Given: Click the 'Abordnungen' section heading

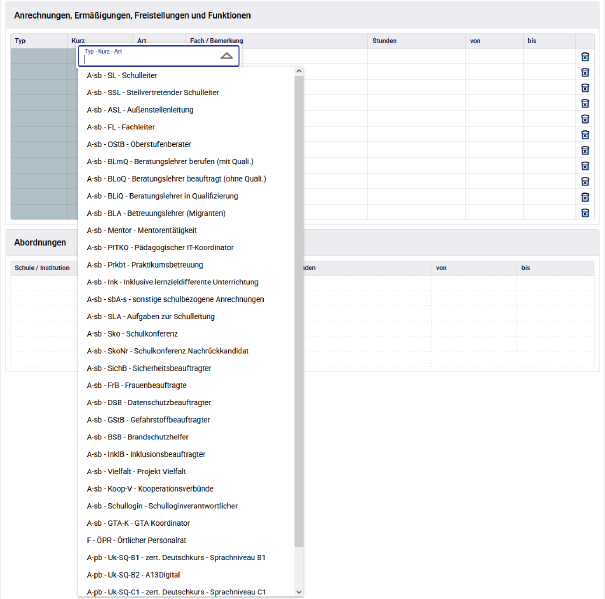Looking at the screenshot, I should point(41,243).
